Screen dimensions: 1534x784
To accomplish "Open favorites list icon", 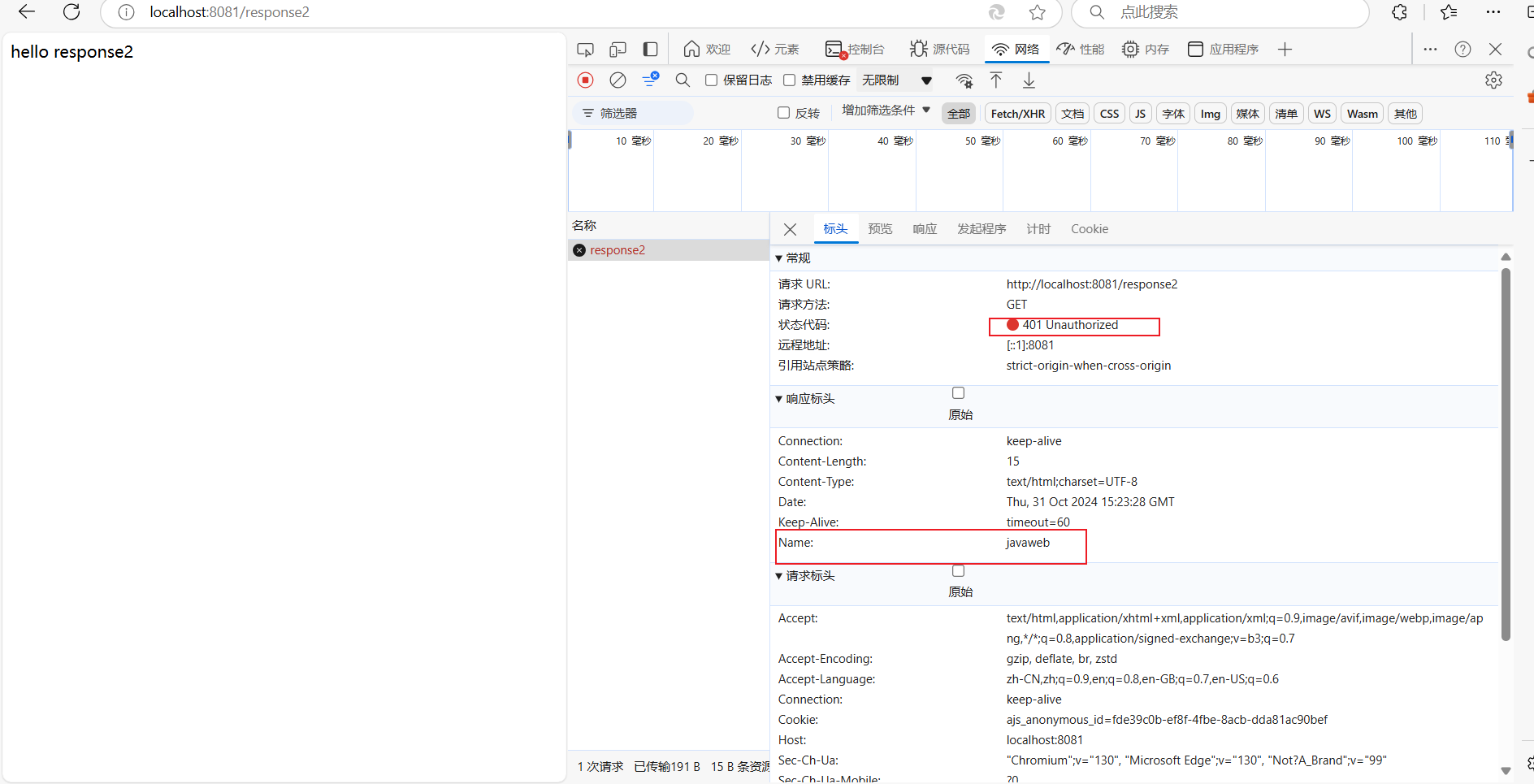I will [x=1449, y=12].
